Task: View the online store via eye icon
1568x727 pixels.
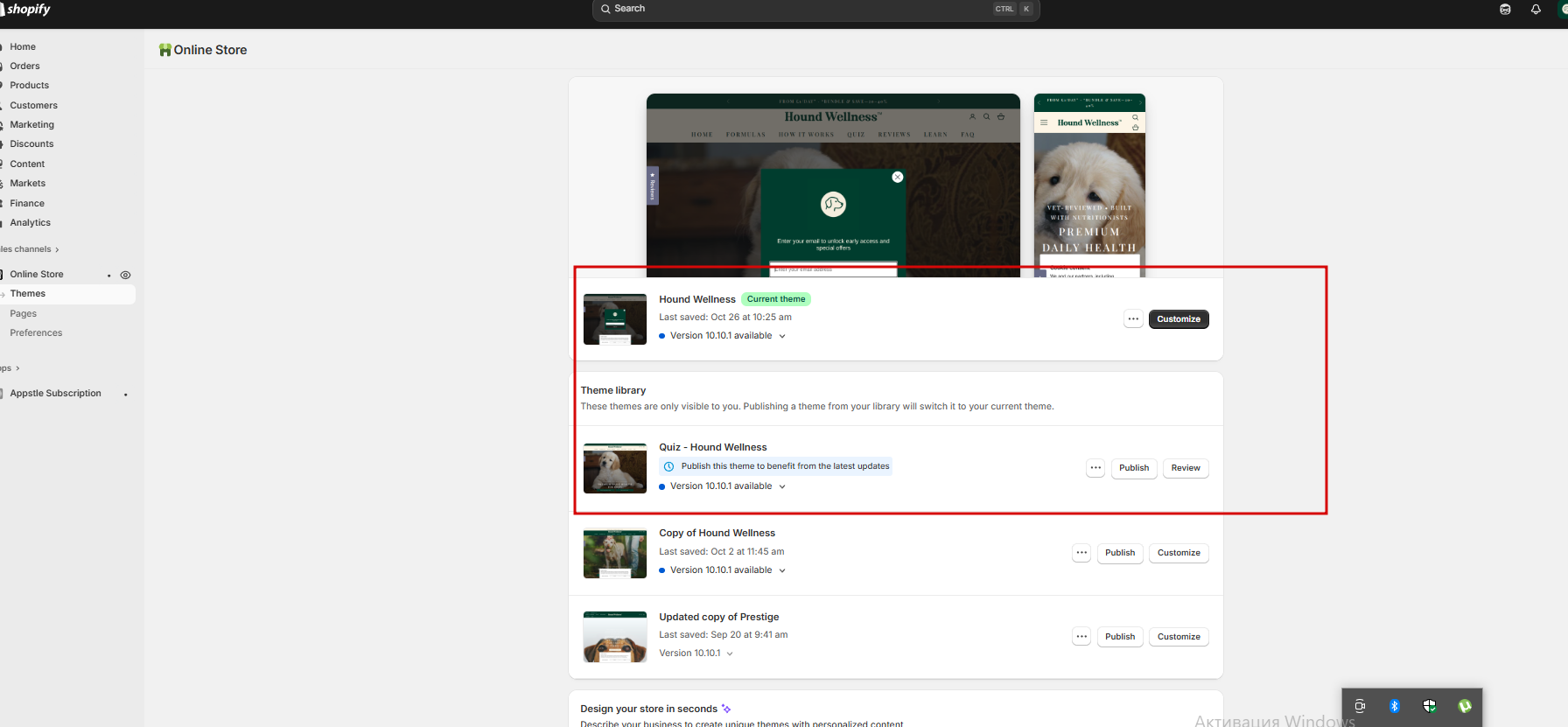Action: 125,275
